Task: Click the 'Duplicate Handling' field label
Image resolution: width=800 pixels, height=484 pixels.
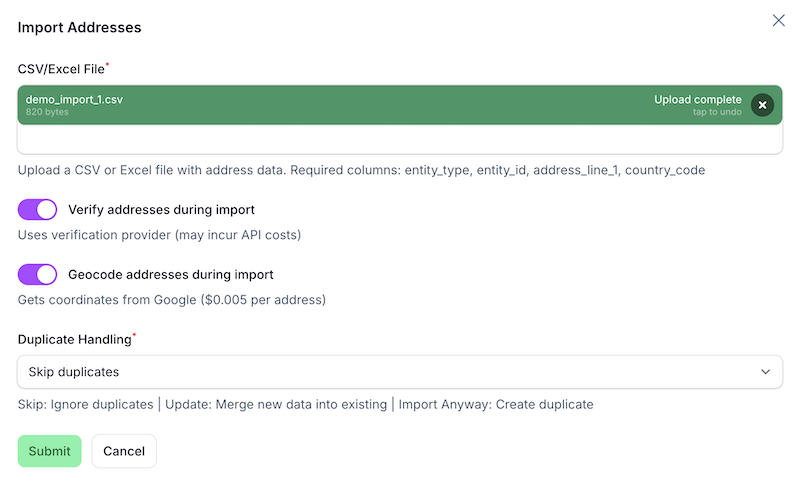Action: [x=75, y=339]
